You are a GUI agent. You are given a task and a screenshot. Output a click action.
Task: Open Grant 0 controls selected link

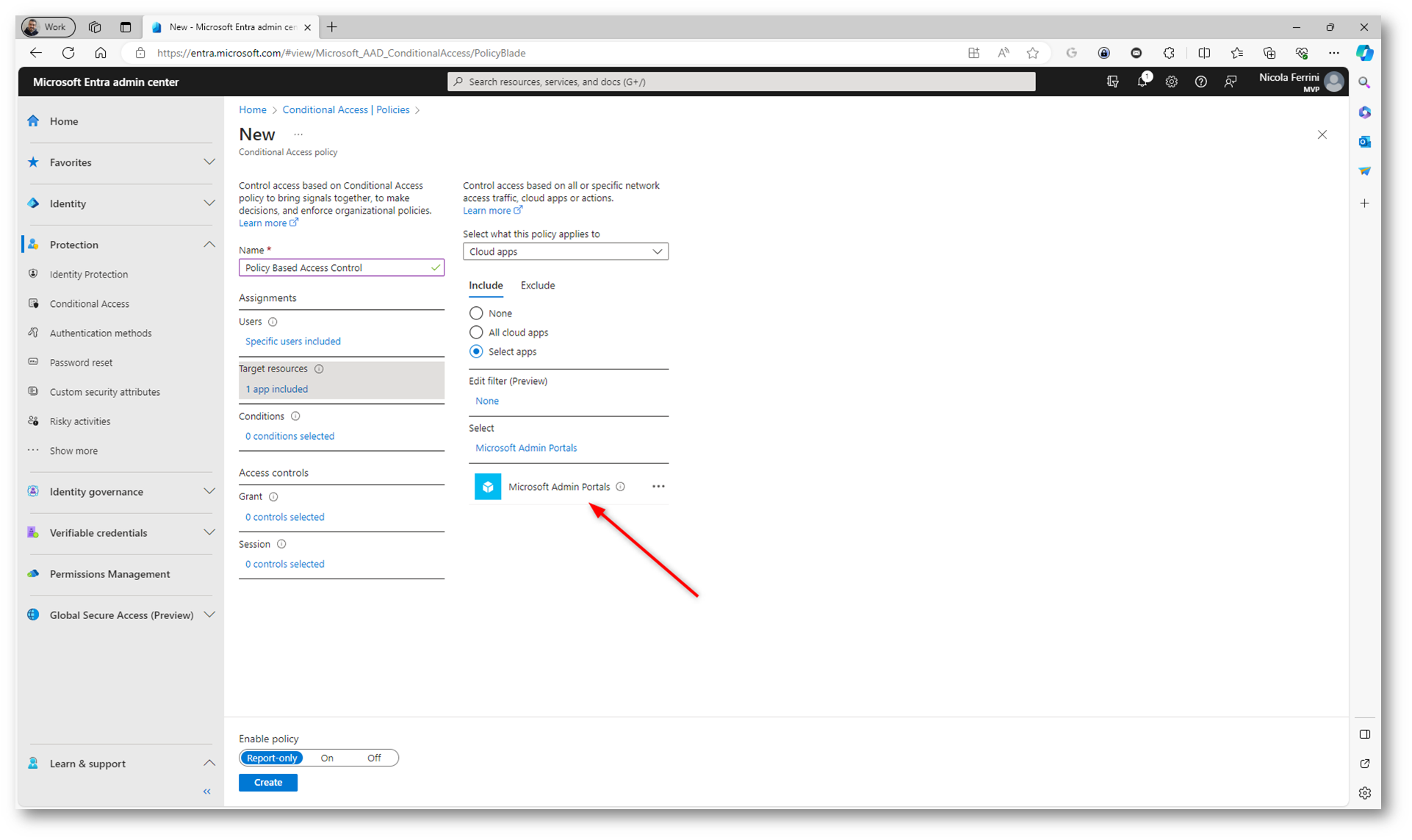[284, 517]
